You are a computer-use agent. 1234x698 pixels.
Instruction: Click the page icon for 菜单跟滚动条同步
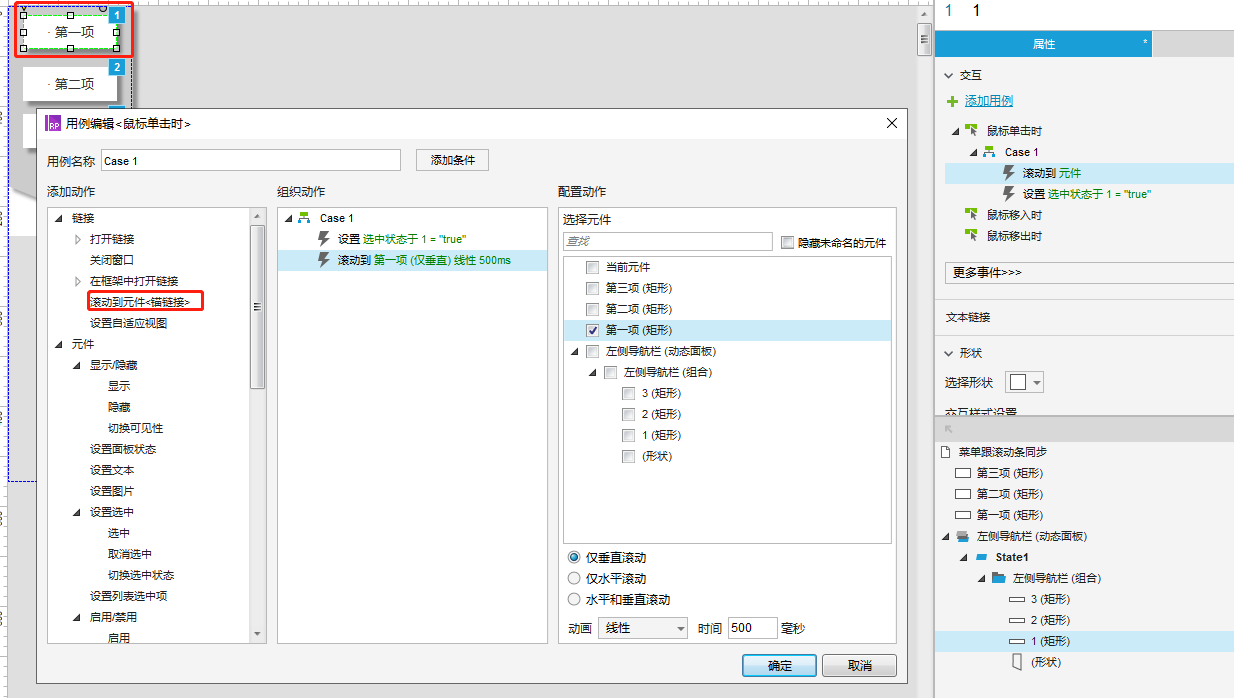[x=946, y=452]
